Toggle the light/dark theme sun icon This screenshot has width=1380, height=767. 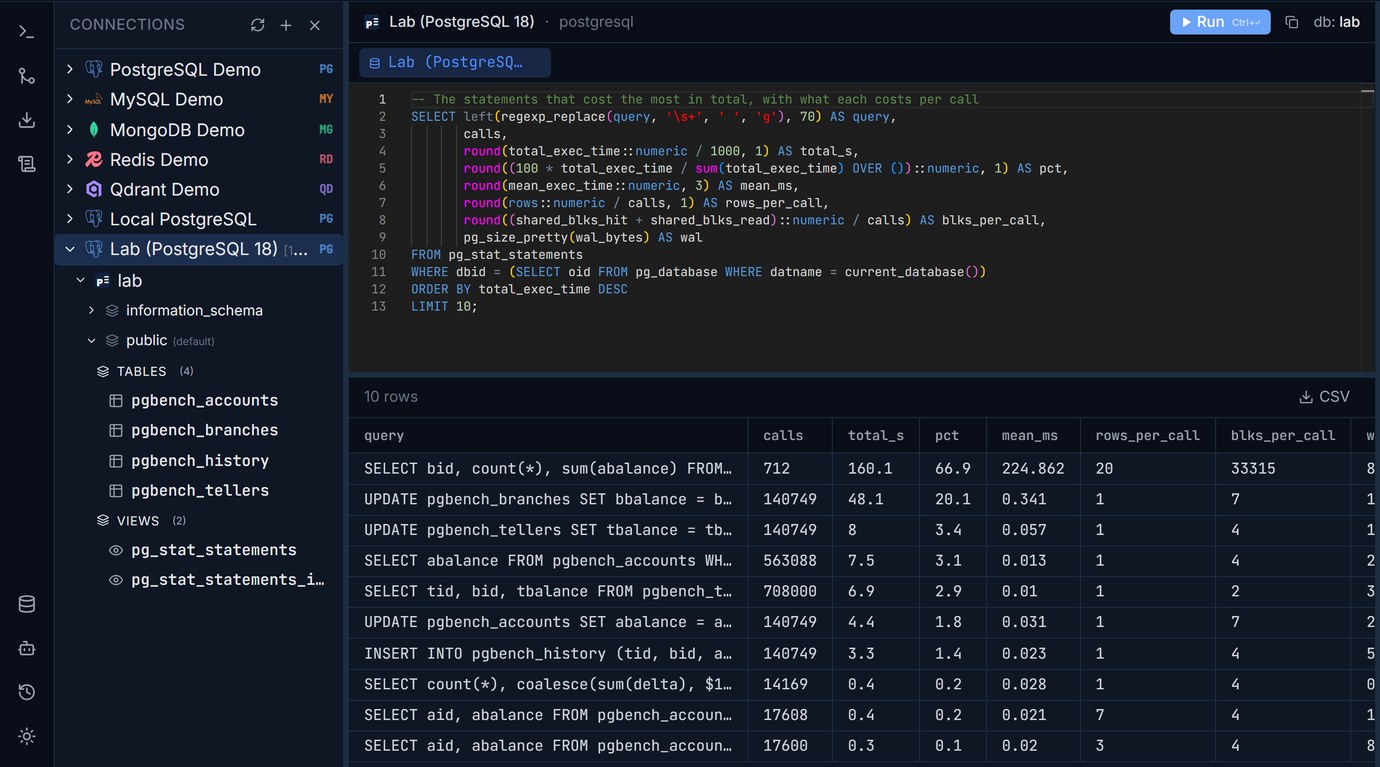click(x=27, y=736)
